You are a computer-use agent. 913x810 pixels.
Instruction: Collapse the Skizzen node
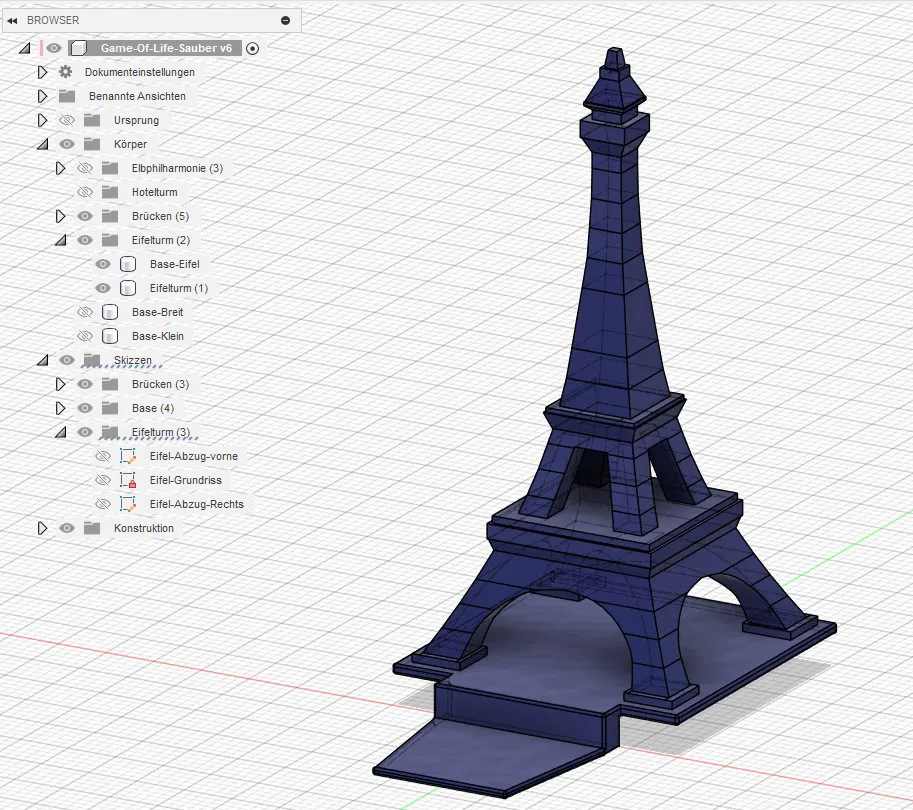[x=43, y=360]
